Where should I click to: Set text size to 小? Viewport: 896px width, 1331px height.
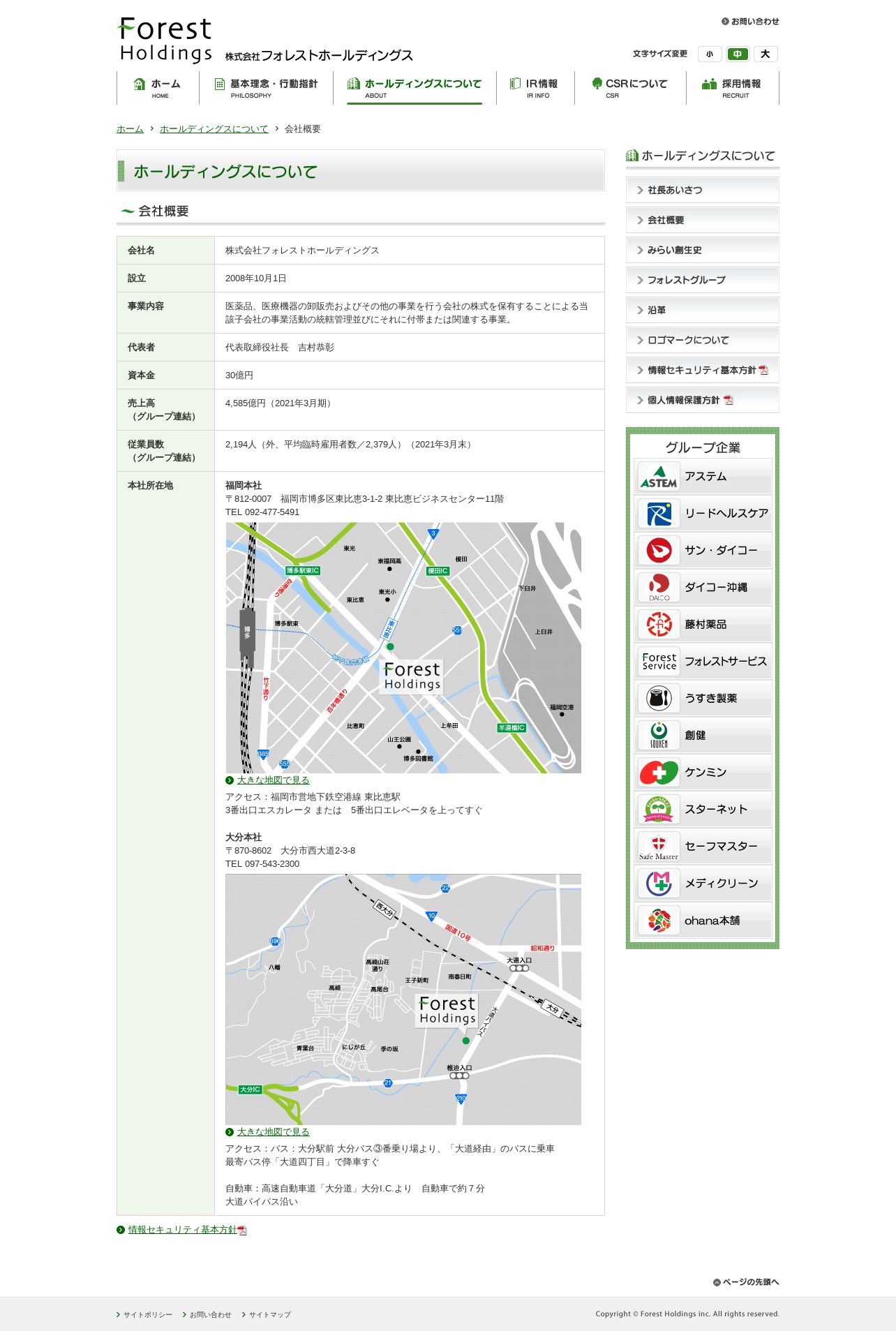click(710, 54)
